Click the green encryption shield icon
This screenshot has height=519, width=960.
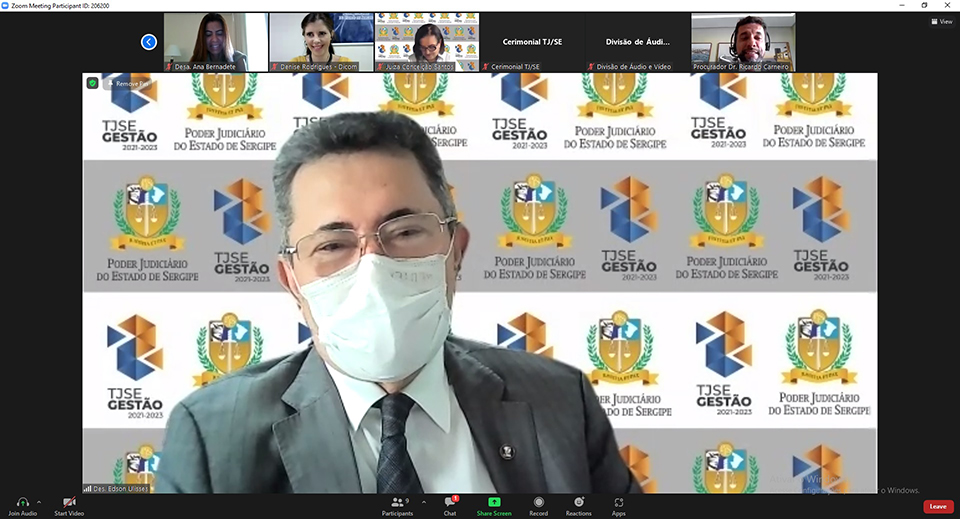click(92, 83)
